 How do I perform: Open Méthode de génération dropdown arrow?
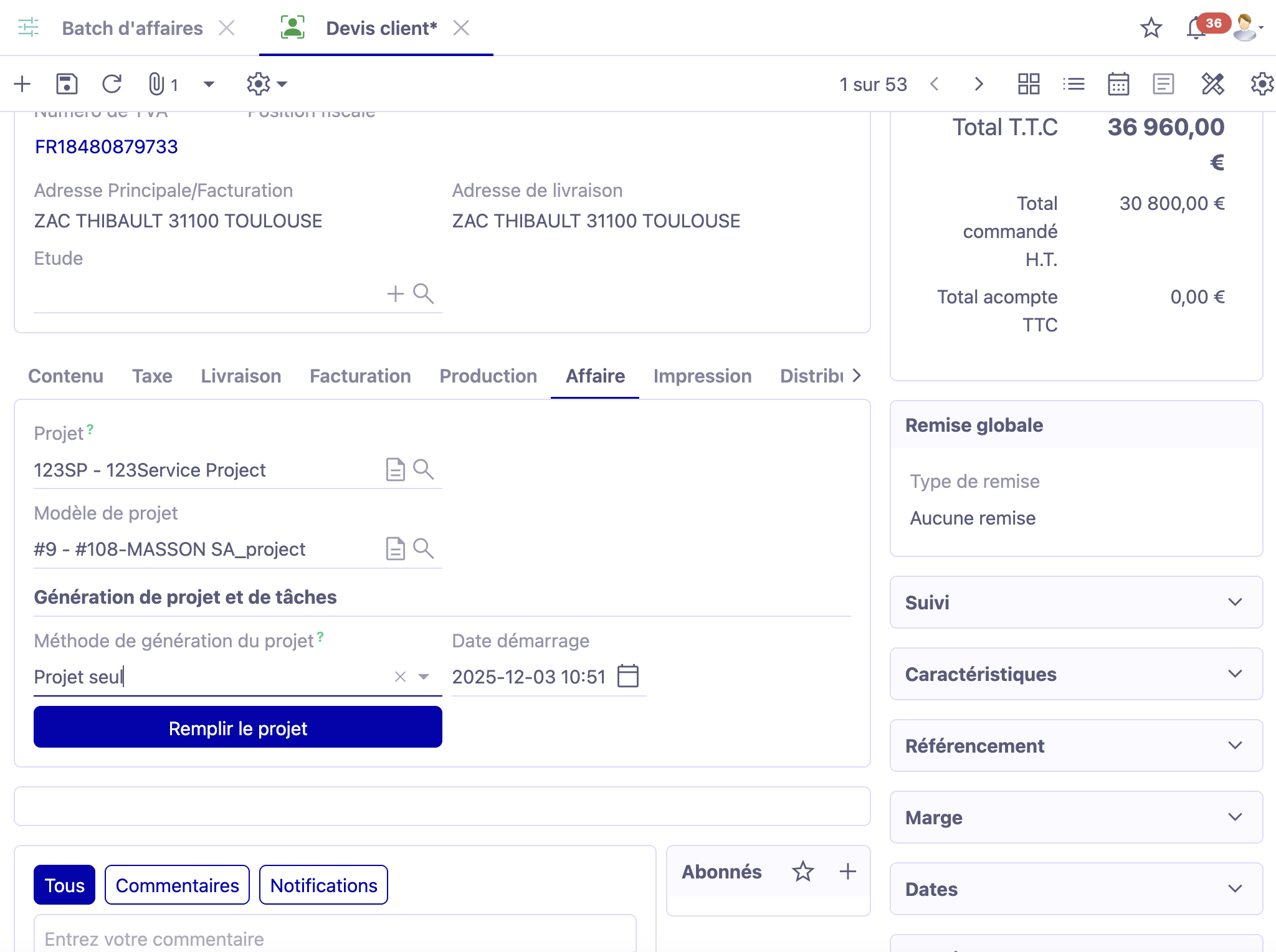point(424,677)
